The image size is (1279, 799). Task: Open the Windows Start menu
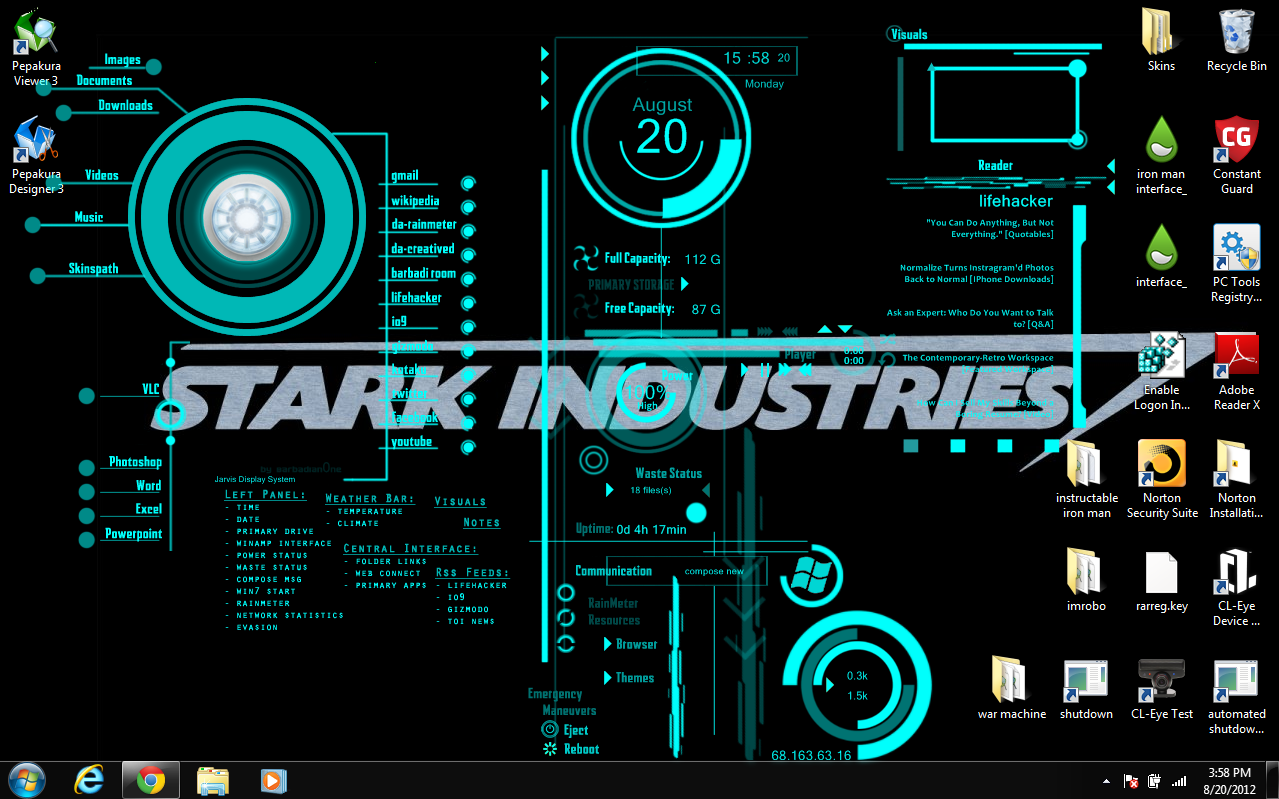(25, 779)
